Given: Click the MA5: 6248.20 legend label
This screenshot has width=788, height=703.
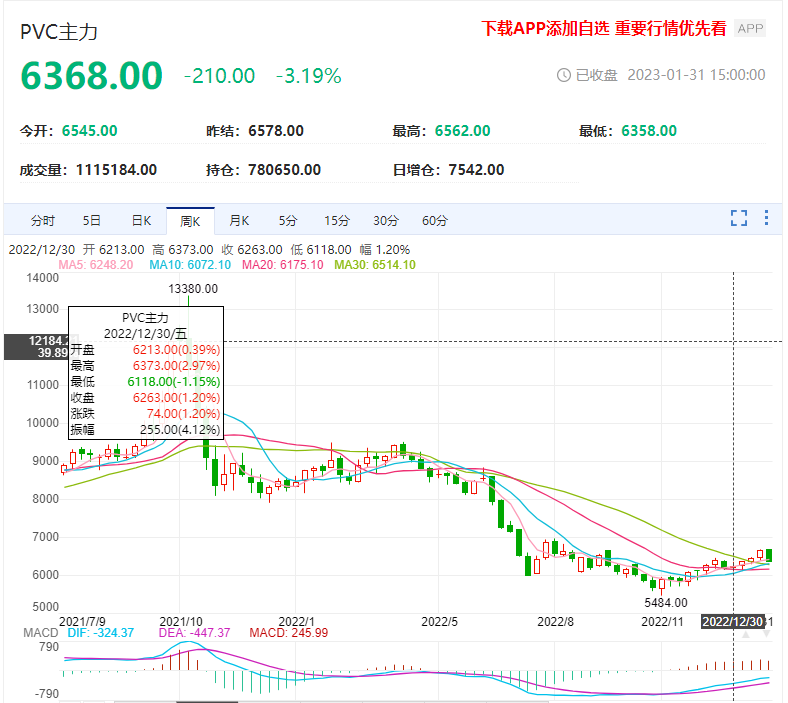Looking at the screenshot, I should 95,265.
